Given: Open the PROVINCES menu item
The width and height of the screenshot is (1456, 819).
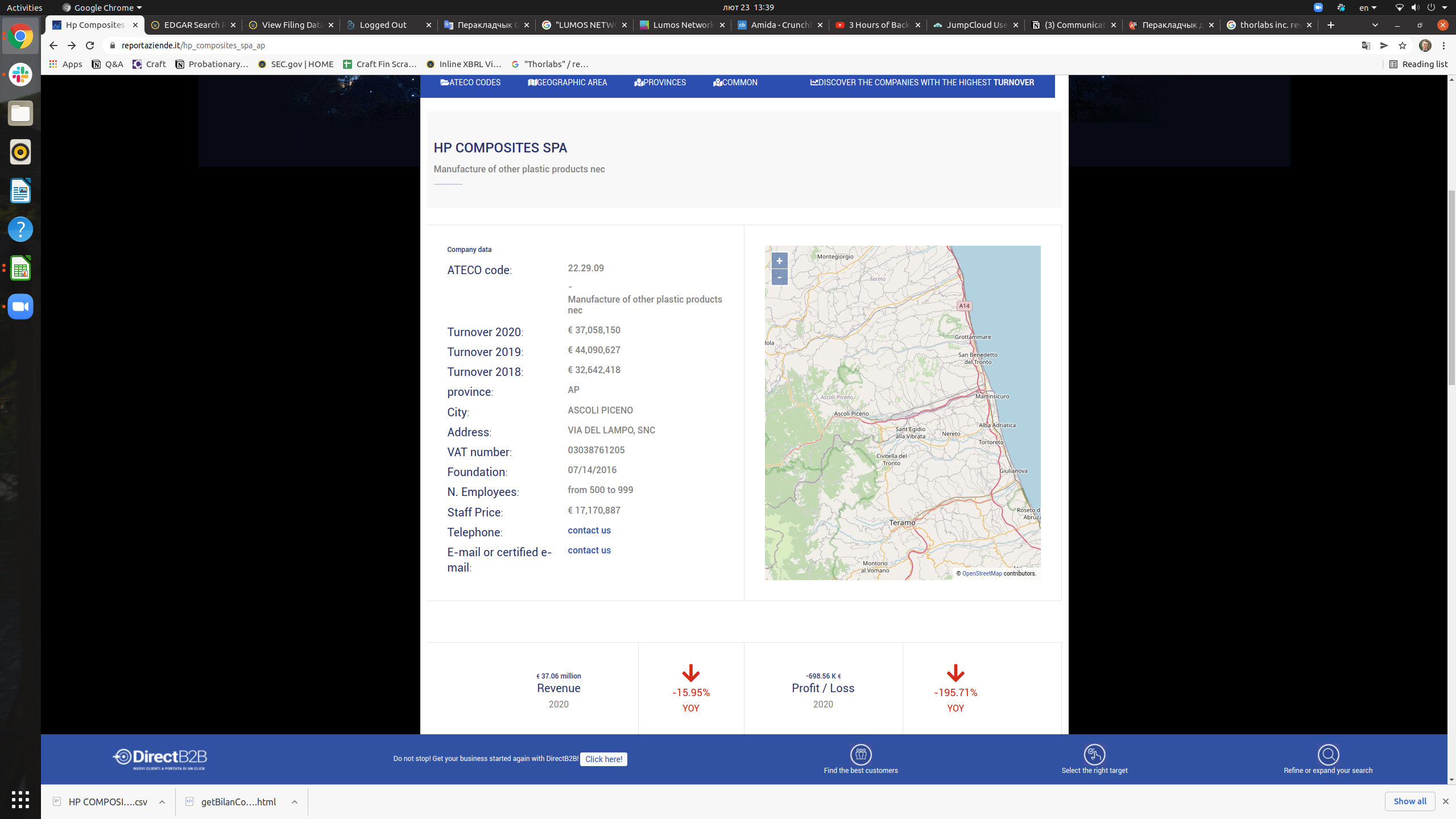Looking at the screenshot, I should [660, 82].
